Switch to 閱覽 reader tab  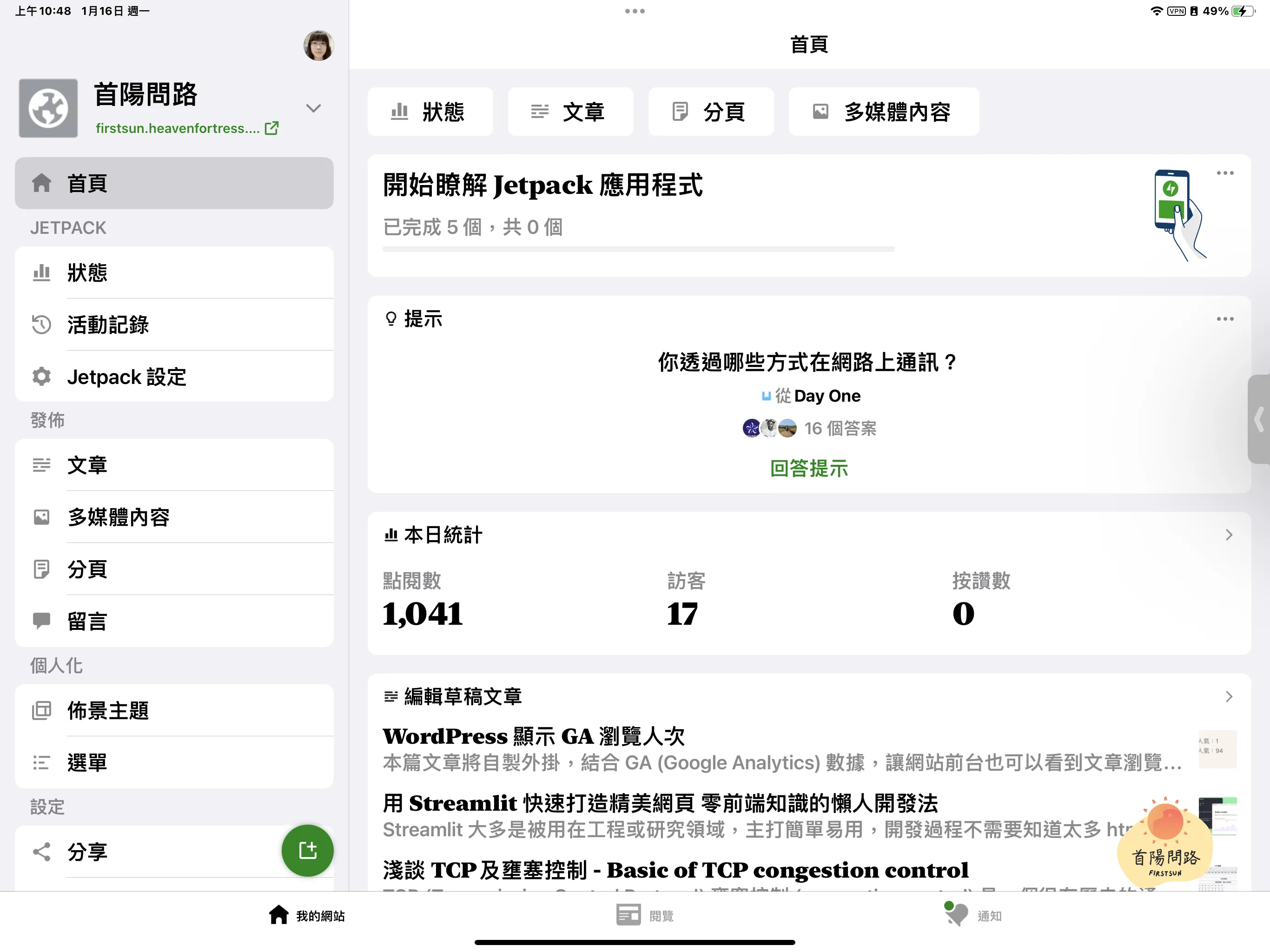645,916
